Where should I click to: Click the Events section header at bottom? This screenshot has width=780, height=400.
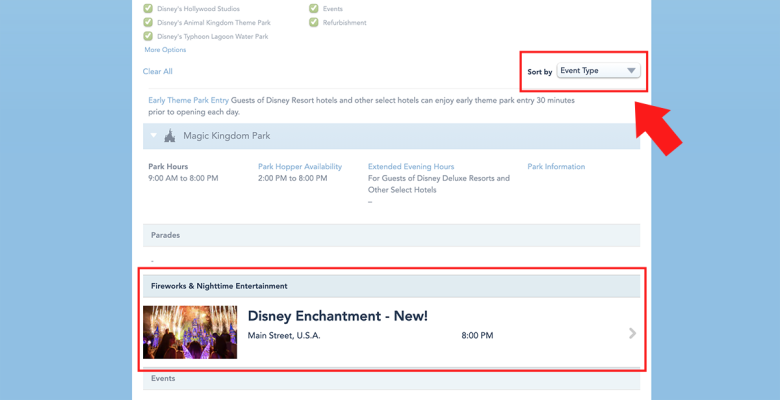click(391, 379)
